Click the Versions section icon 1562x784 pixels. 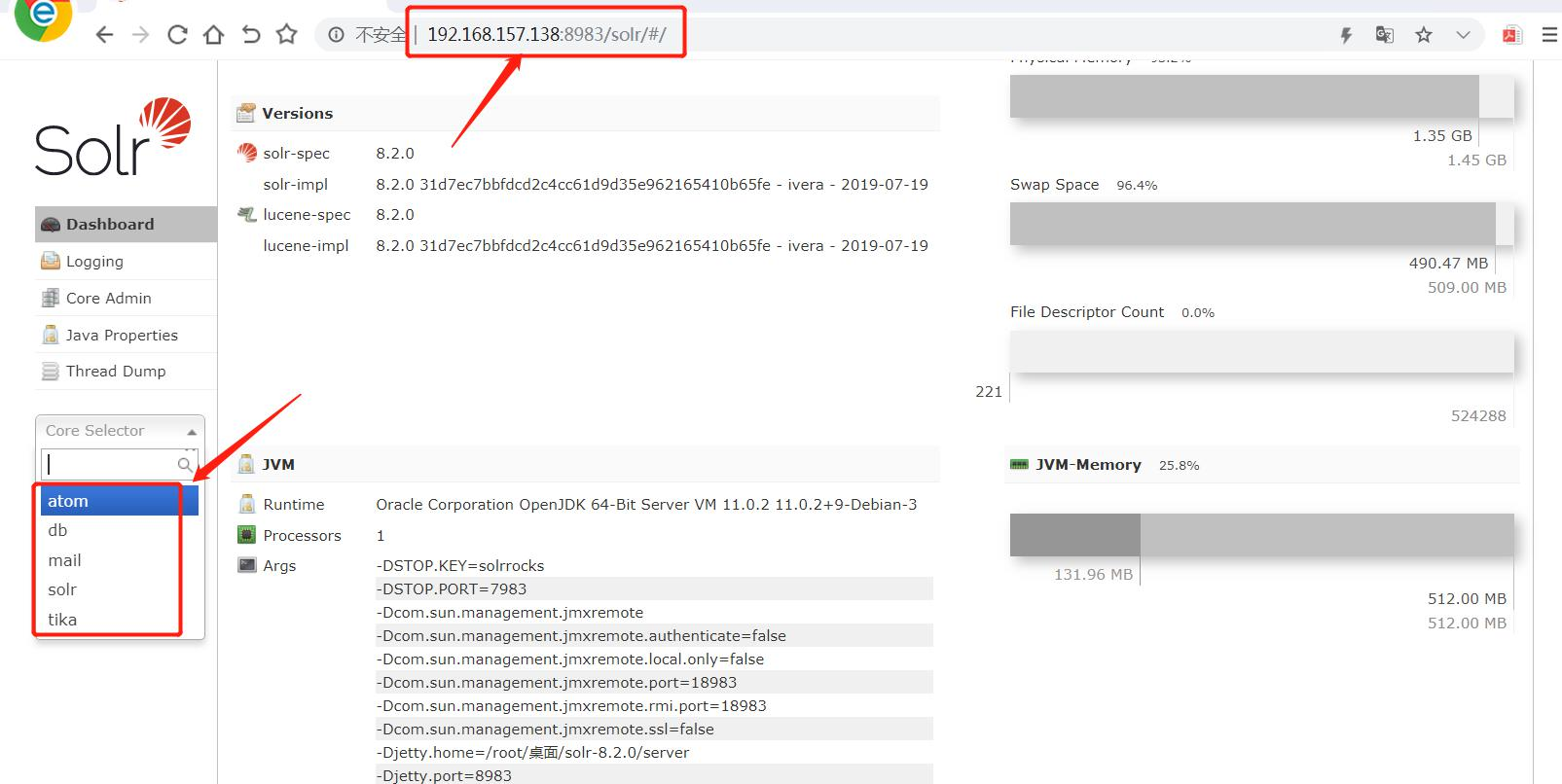[x=246, y=113]
